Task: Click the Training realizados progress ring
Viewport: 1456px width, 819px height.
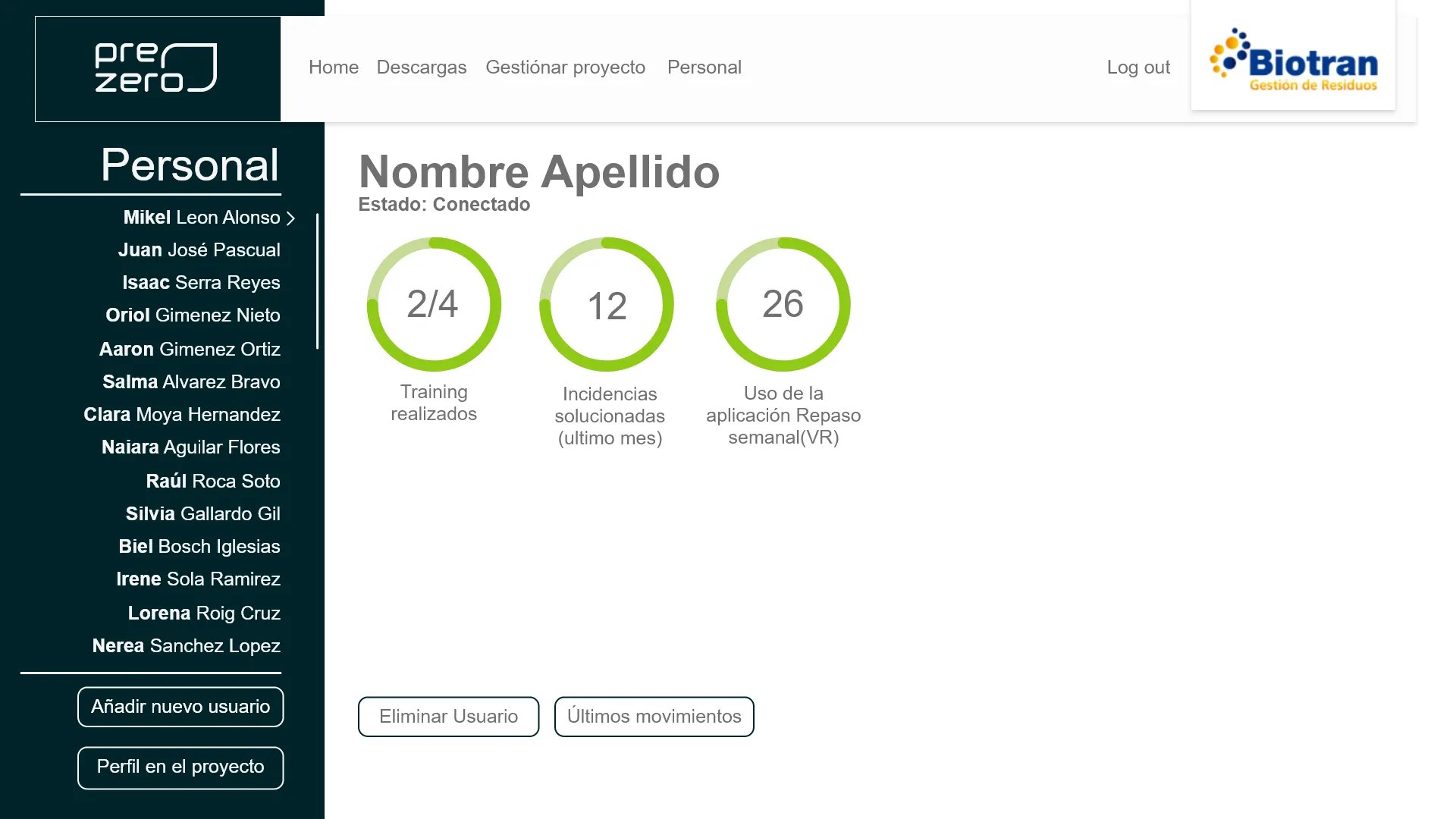Action: click(434, 304)
